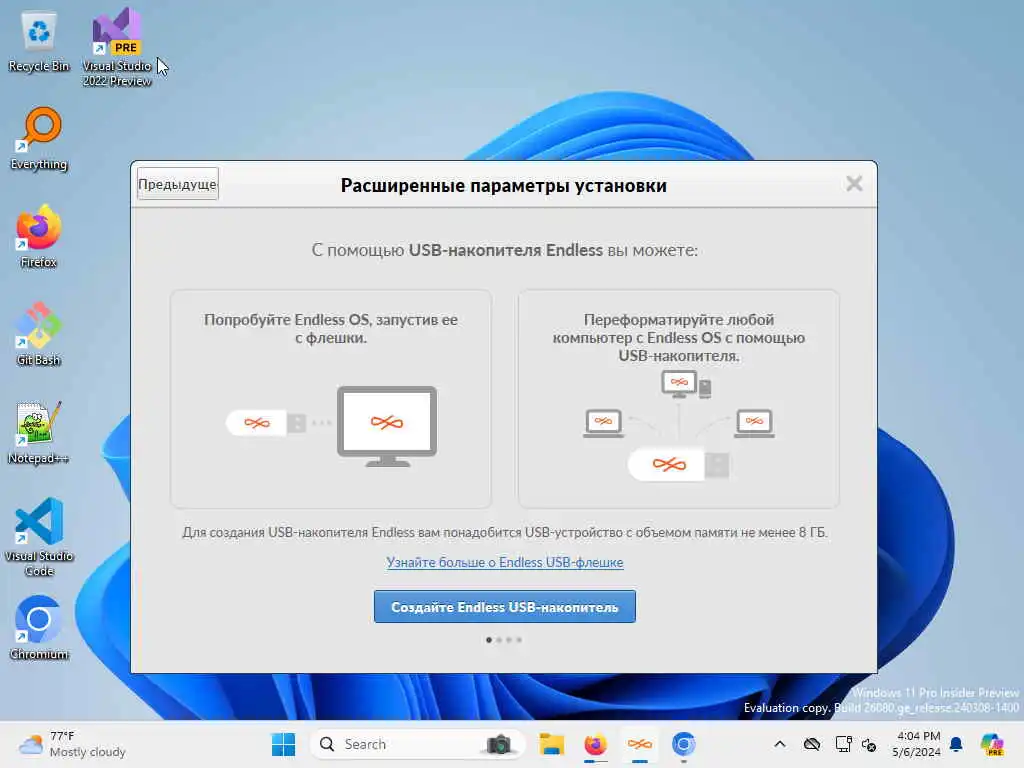Screen dimensions: 1024x768
Task: Click the Предыдуще (Previous) button
Action: click(178, 184)
